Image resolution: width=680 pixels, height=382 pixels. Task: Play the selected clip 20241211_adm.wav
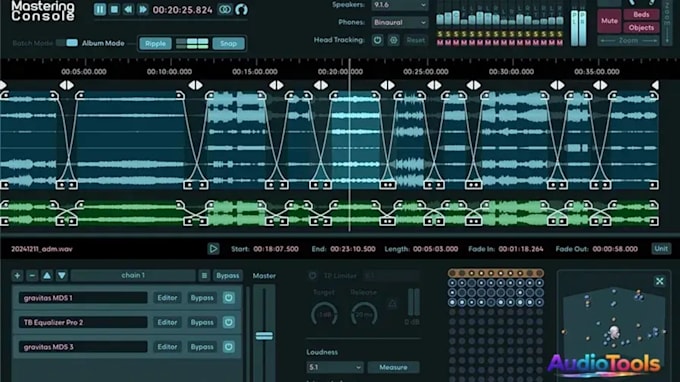click(x=213, y=248)
